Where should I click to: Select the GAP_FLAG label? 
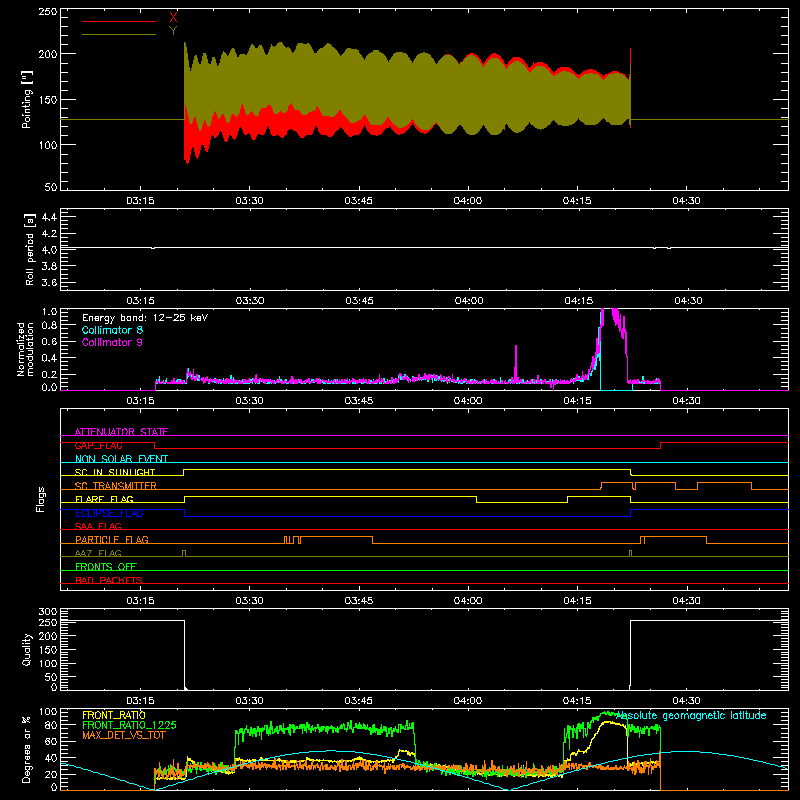click(x=98, y=445)
